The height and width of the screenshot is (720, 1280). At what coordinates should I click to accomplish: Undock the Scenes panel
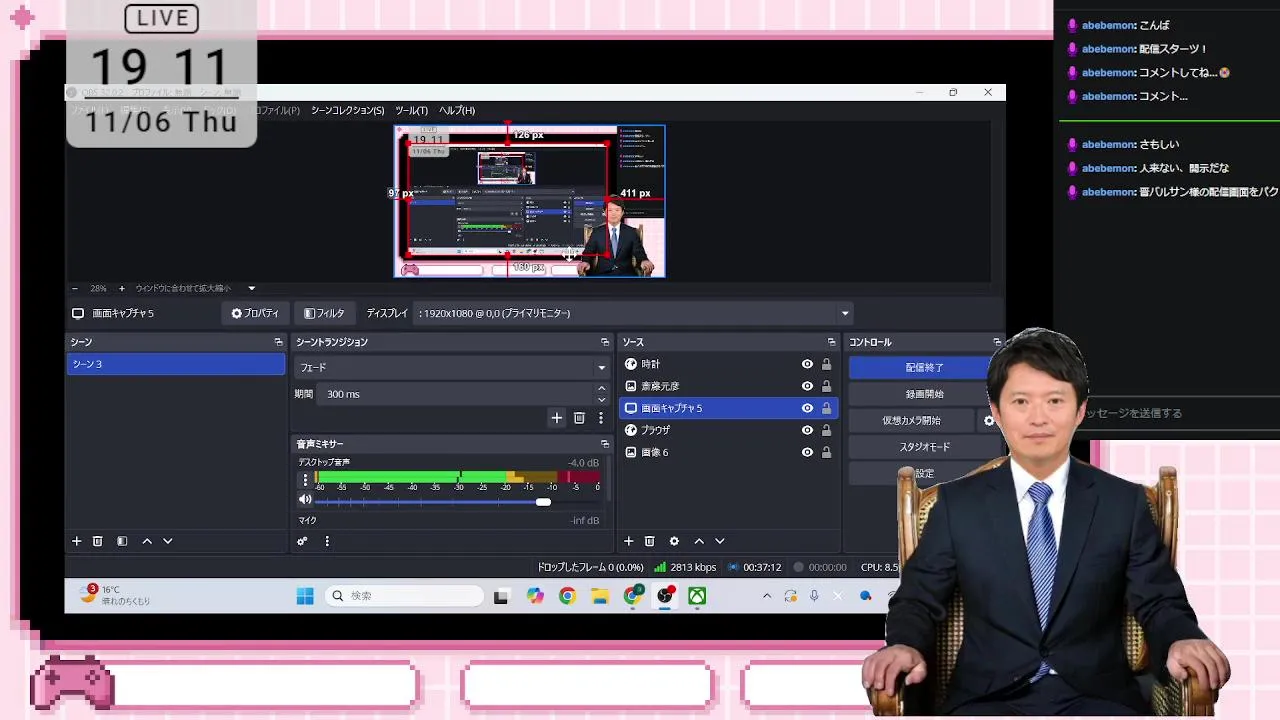(x=278, y=342)
